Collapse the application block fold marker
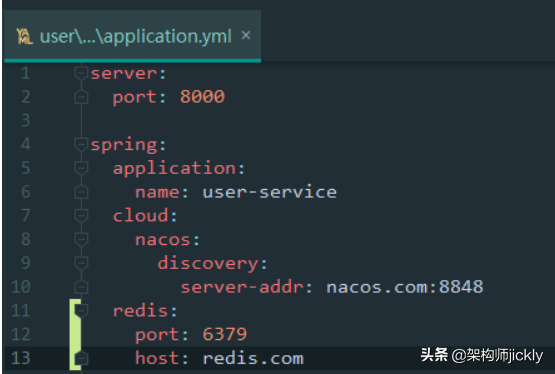 click(81, 168)
